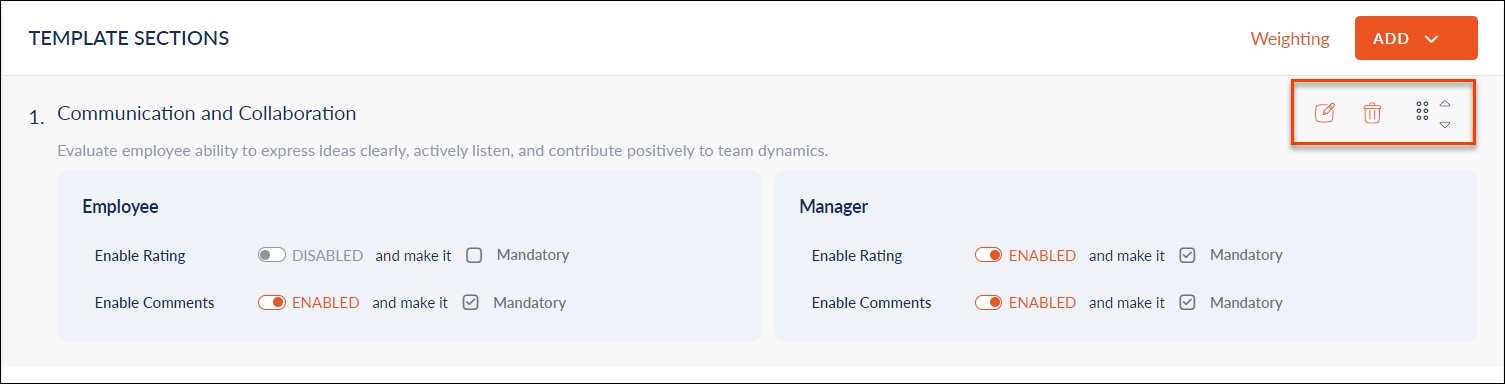Check Employee rating Mandatory checkbox
1505x384 pixels.
(x=475, y=255)
